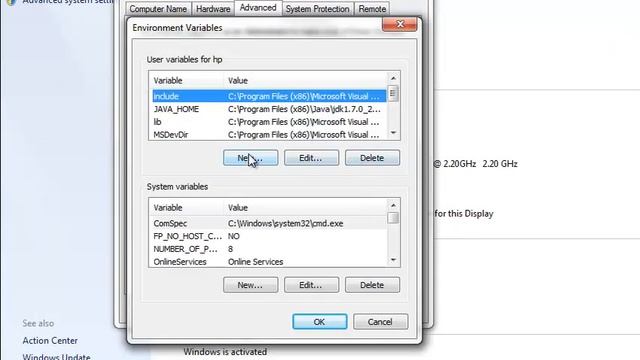Open Windows Update link in System window
Image resolution: width=640 pixels, height=360 pixels.
point(56,356)
